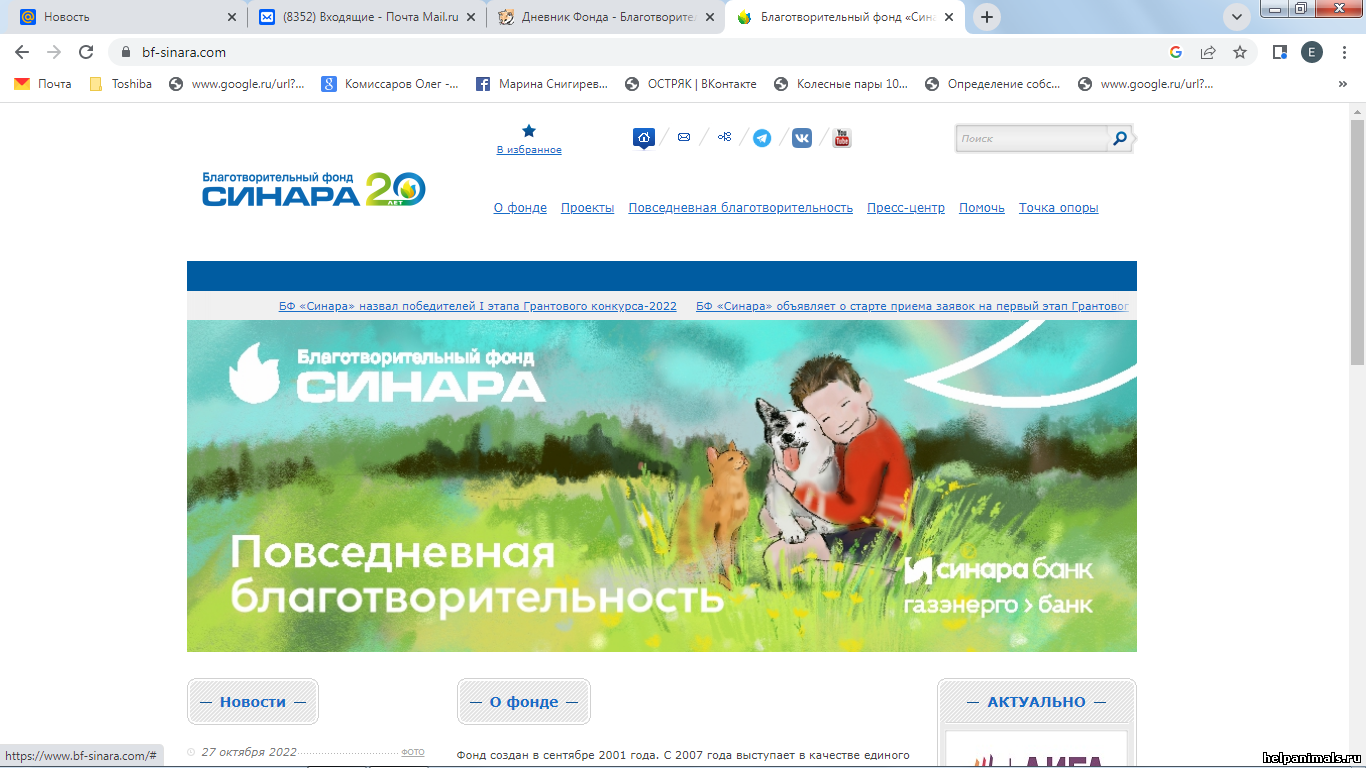Open news about старте приема заявок
The height and width of the screenshot is (768, 1366).
(x=912, y=306)
